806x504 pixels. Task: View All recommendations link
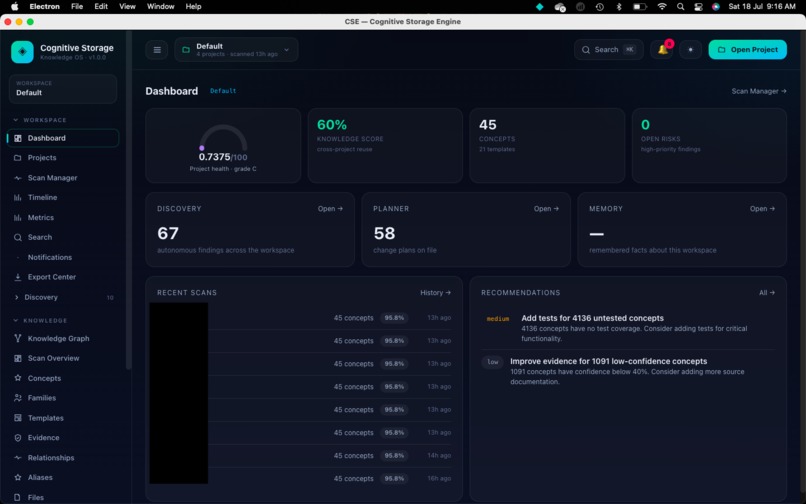pos(767,293)
